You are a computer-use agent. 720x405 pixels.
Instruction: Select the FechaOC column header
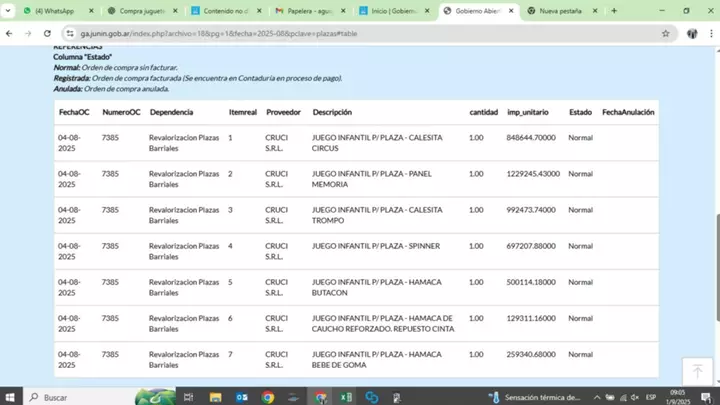(74, 112)
